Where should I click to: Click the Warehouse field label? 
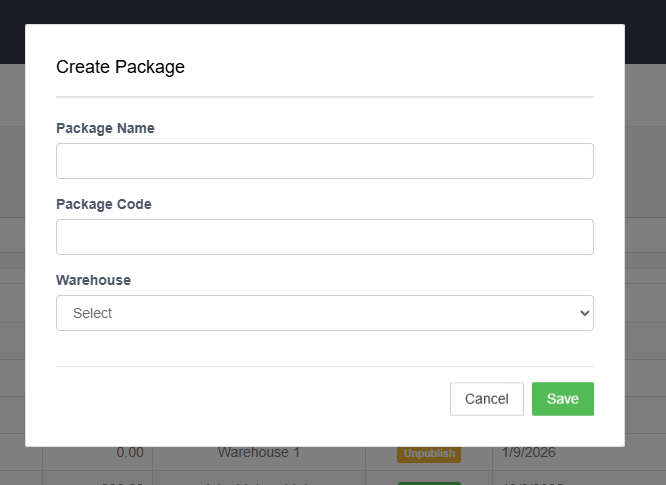(x=93, y=280)
